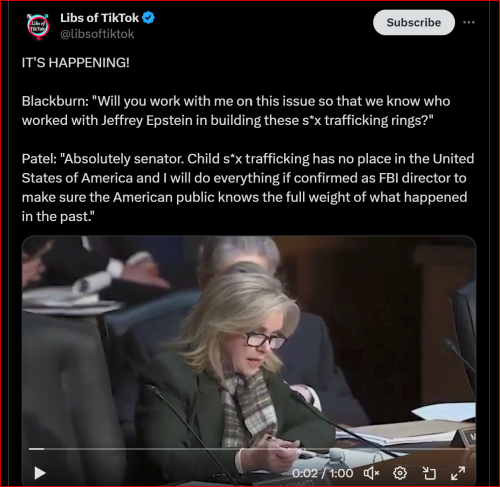The height and width of the screenshot is (487, 500).
Task: Click the blue verified checkmark badge
Action: pyautogui.click(x=148, y=18)
